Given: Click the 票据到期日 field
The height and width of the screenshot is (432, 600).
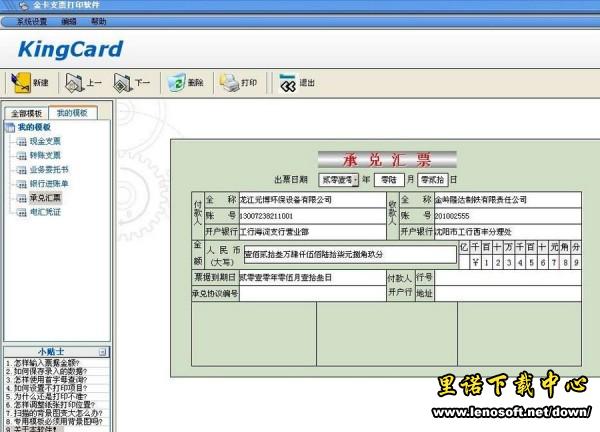Looking at the screenshot, I should [x=312, y=278].
